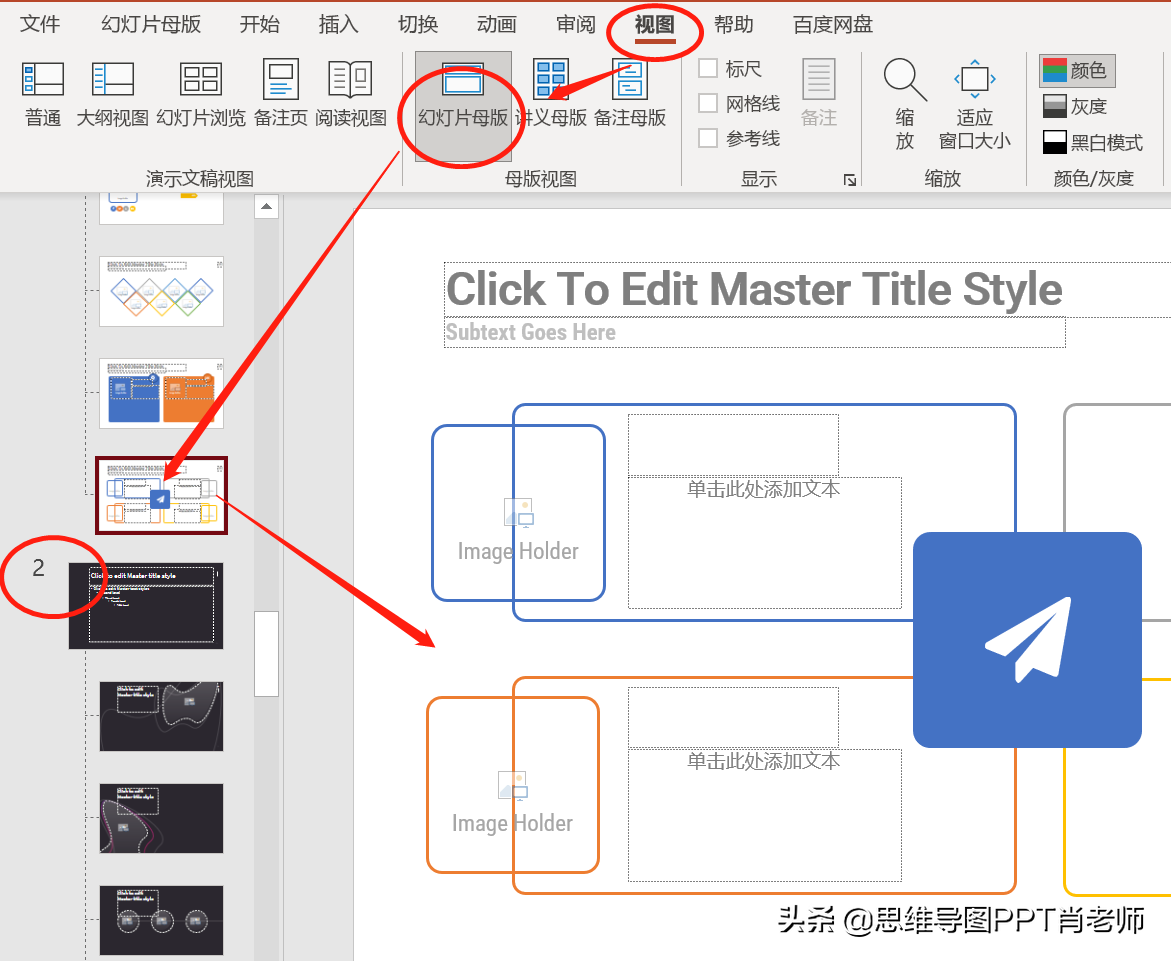Select dark layout with pink curved lines
This screenshot has width=1171, height=961.
(161, 818)
